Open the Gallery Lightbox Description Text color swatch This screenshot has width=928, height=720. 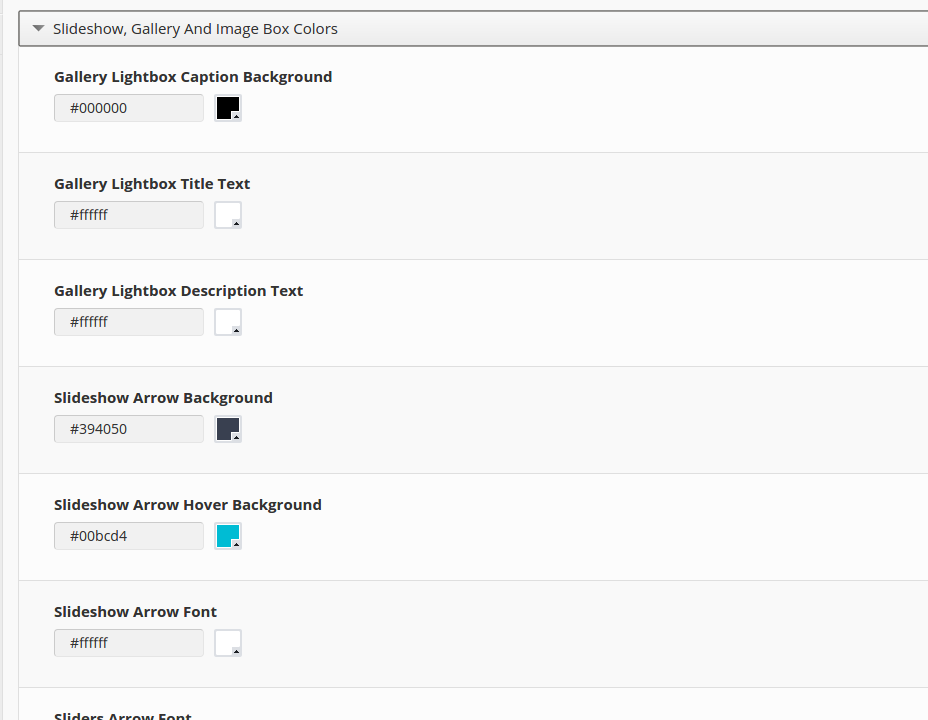point(228,322)
